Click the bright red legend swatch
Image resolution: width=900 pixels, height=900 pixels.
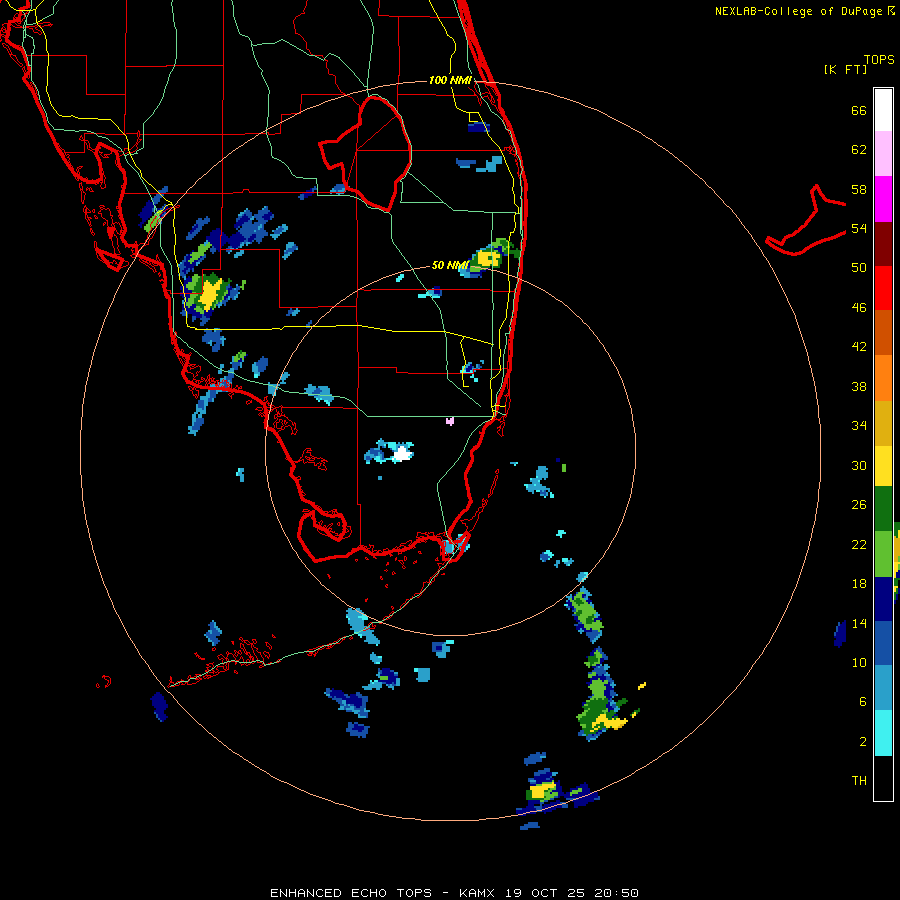click(x=883, y=288)
